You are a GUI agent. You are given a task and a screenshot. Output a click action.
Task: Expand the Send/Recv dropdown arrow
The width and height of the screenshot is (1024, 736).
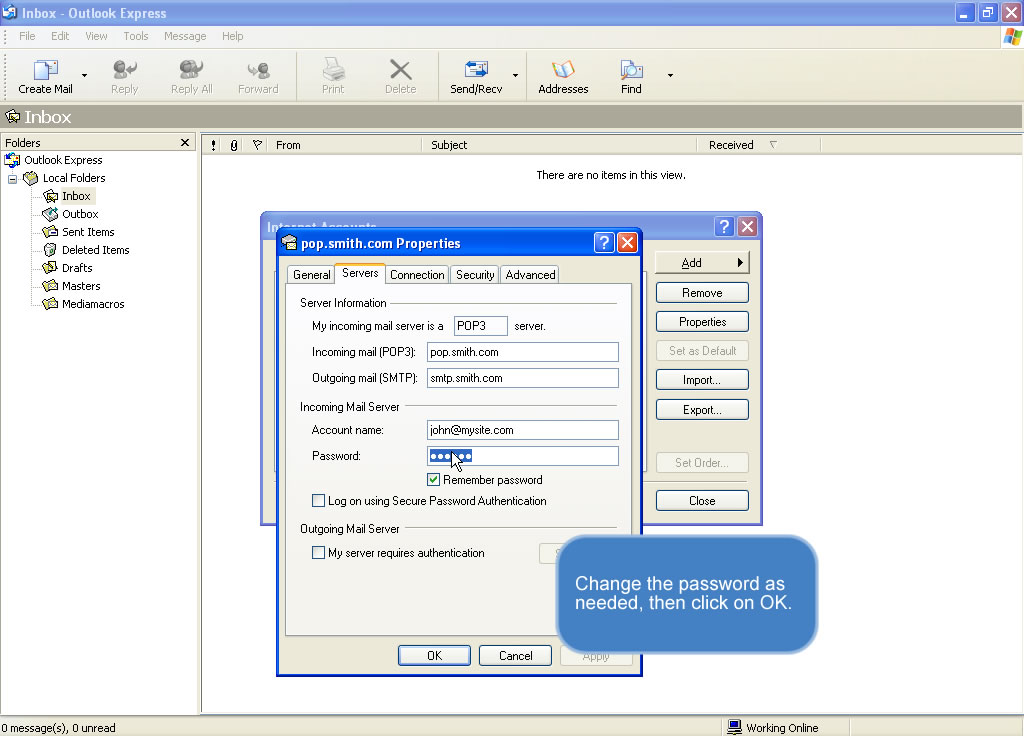point(515,75)
